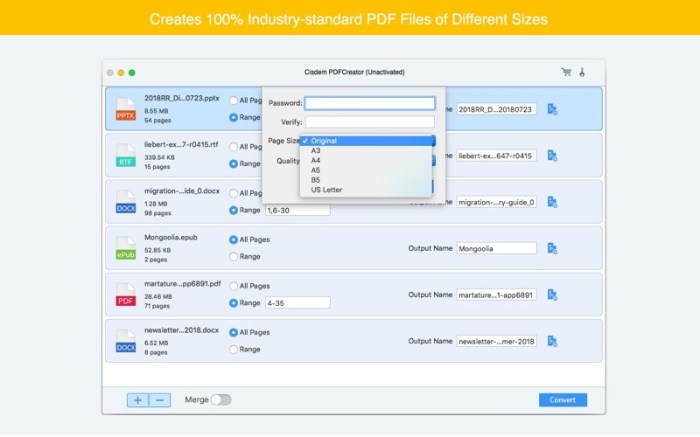Select Range for the 2018RR pptx file
This screenshot has height=437, width=700.
coord(233,117)
